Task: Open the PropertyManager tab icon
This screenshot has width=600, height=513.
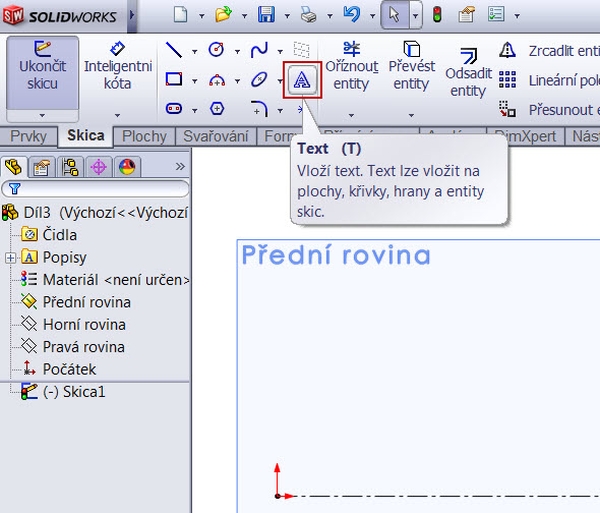Action: (x=41, y=166)
